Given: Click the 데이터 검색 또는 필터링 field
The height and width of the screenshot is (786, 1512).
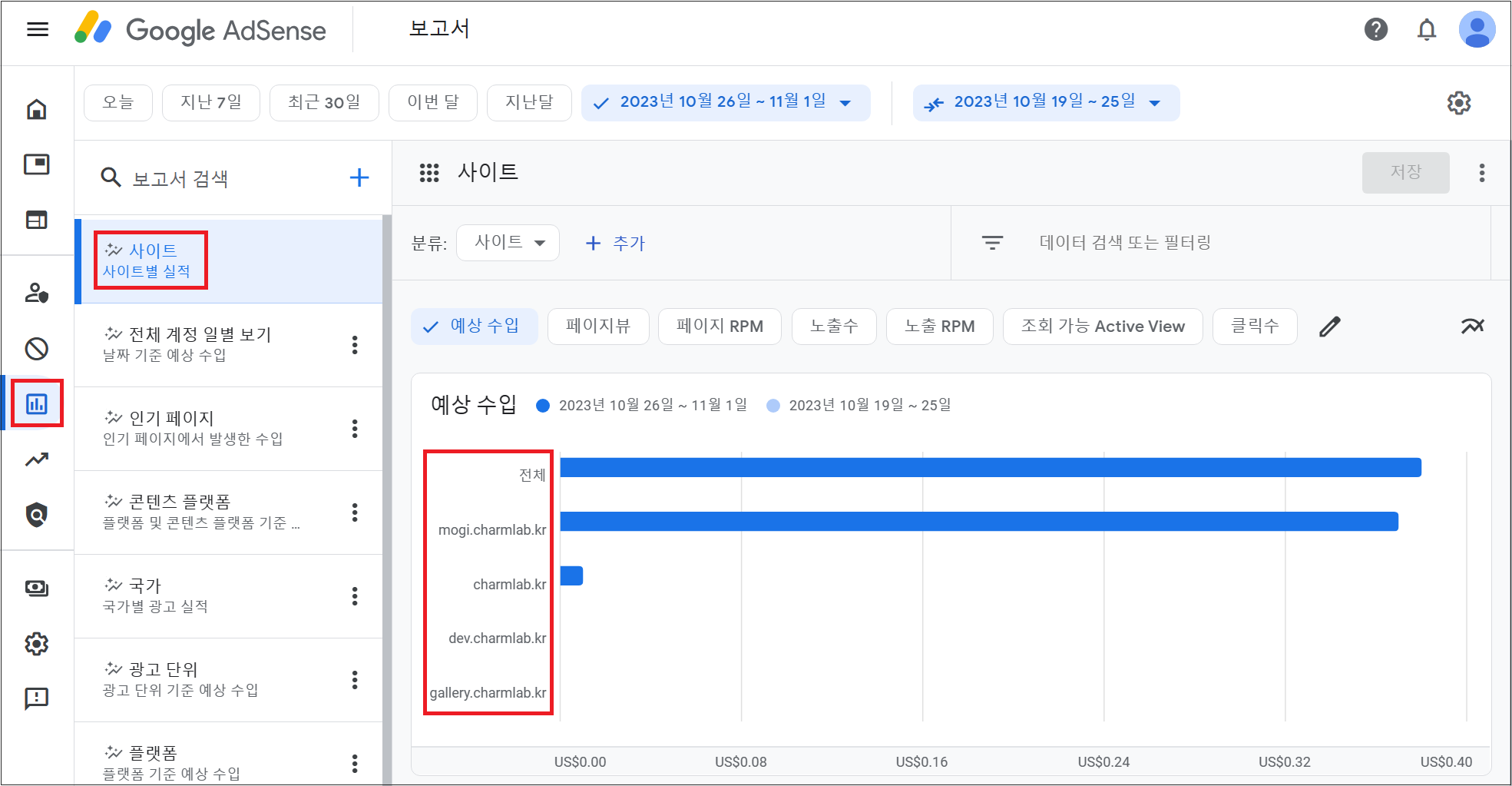Looking at the screenshot, I should point(1125,243).
